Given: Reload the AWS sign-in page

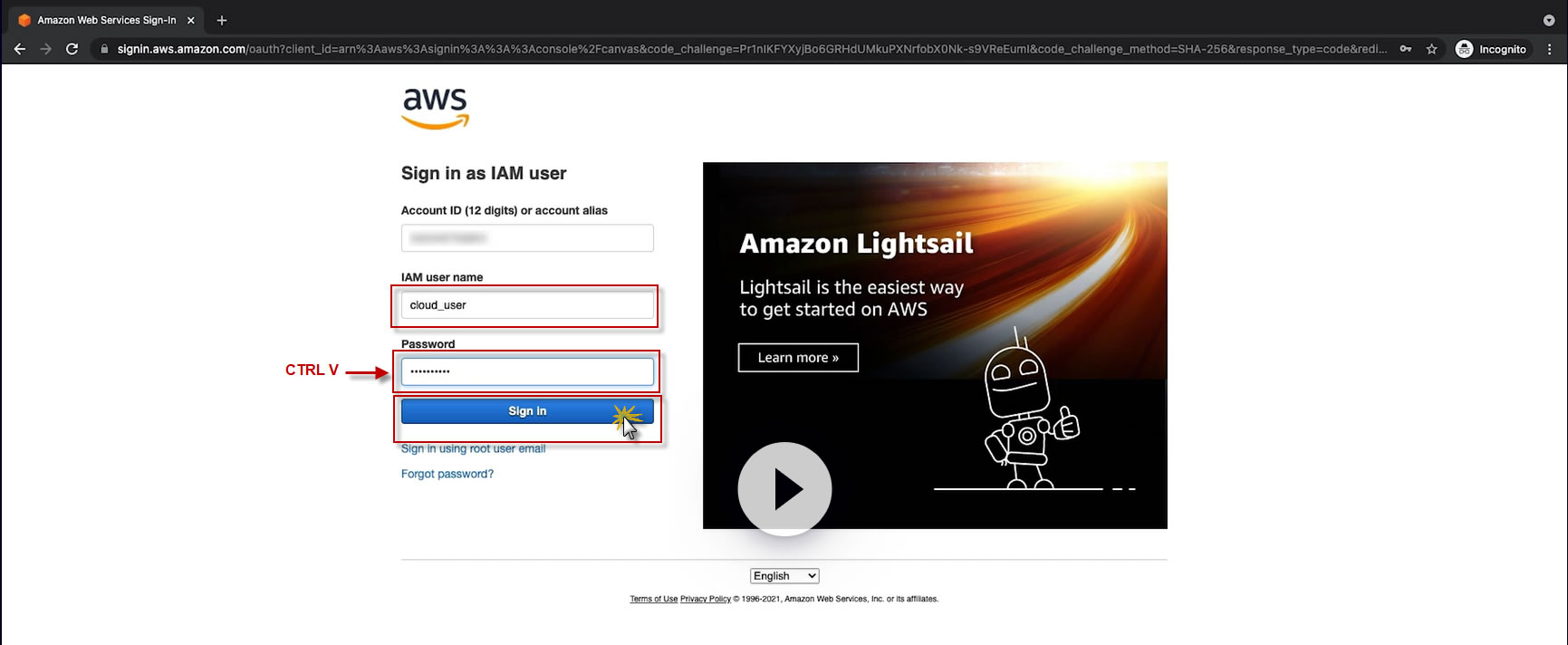Looking at the screenshot, I should click(72, 49).
